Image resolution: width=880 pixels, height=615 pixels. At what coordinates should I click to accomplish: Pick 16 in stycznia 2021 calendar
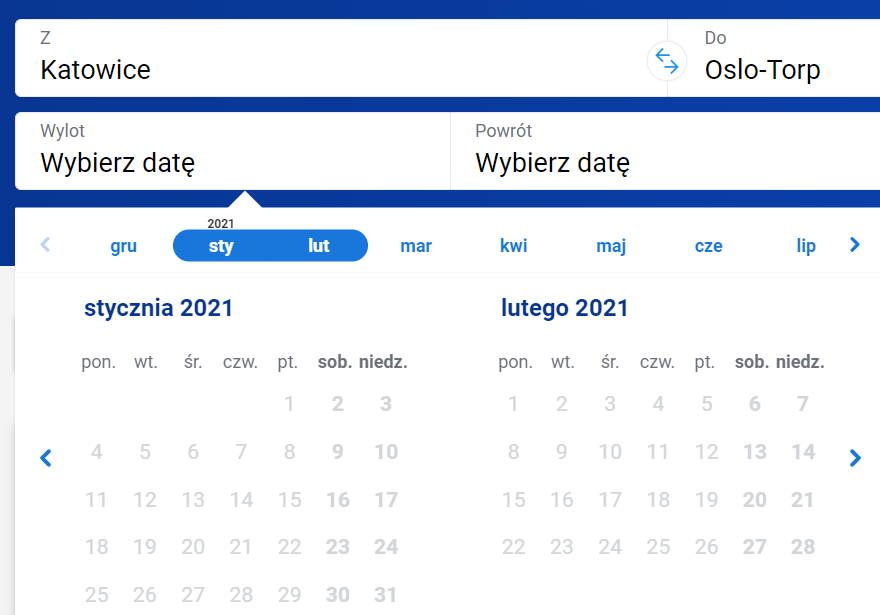pyautogui.click(x=338, y=500)
